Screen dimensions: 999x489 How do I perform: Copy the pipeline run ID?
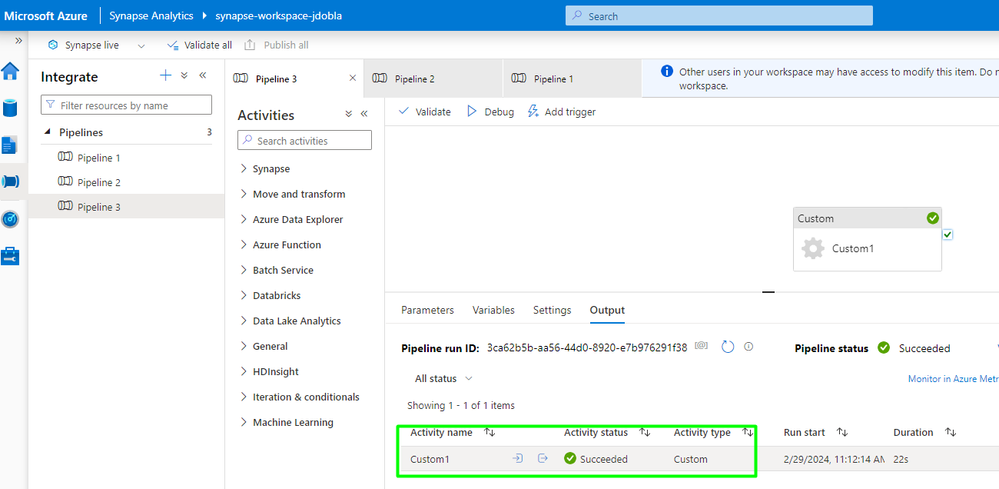[x=701, y=346]
